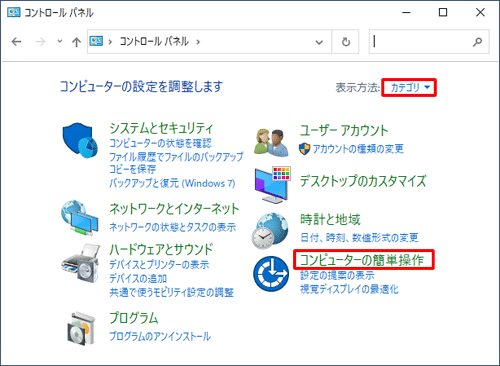Open システムとセキュリティ category
The width and height of the screenshot is (500, 366).
coord(161,128)
